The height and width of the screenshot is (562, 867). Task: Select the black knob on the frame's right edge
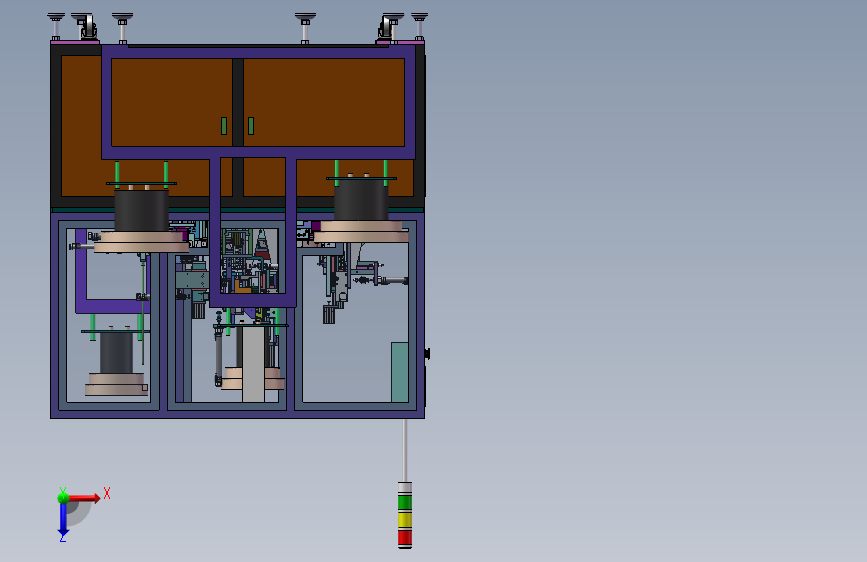tap(427, 353)
